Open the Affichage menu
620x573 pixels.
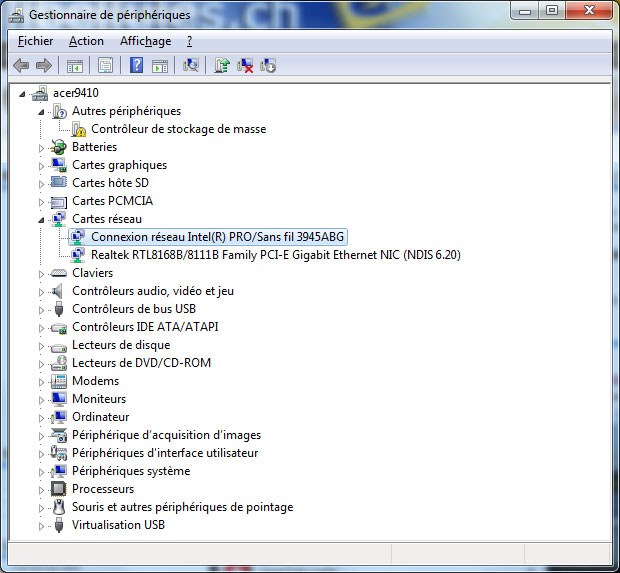(146, 41)
